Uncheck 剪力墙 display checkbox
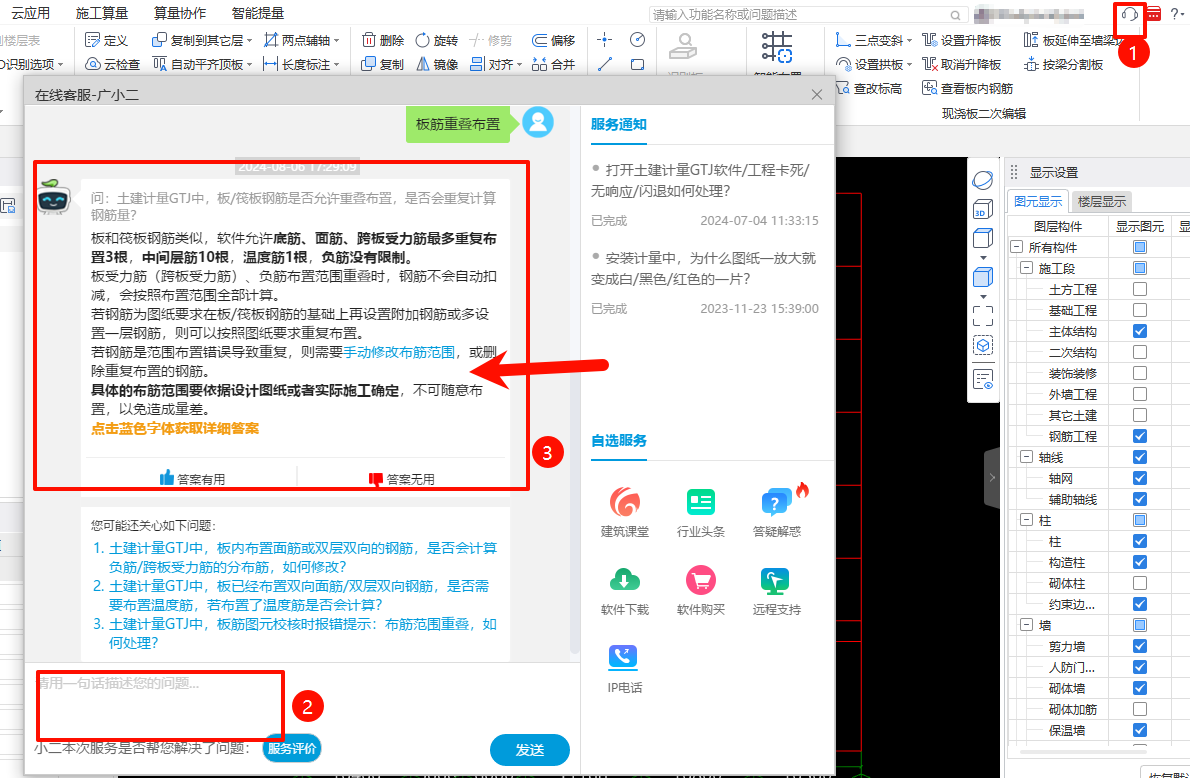Screen dimensions: 1190x778 pos(1139,646)
